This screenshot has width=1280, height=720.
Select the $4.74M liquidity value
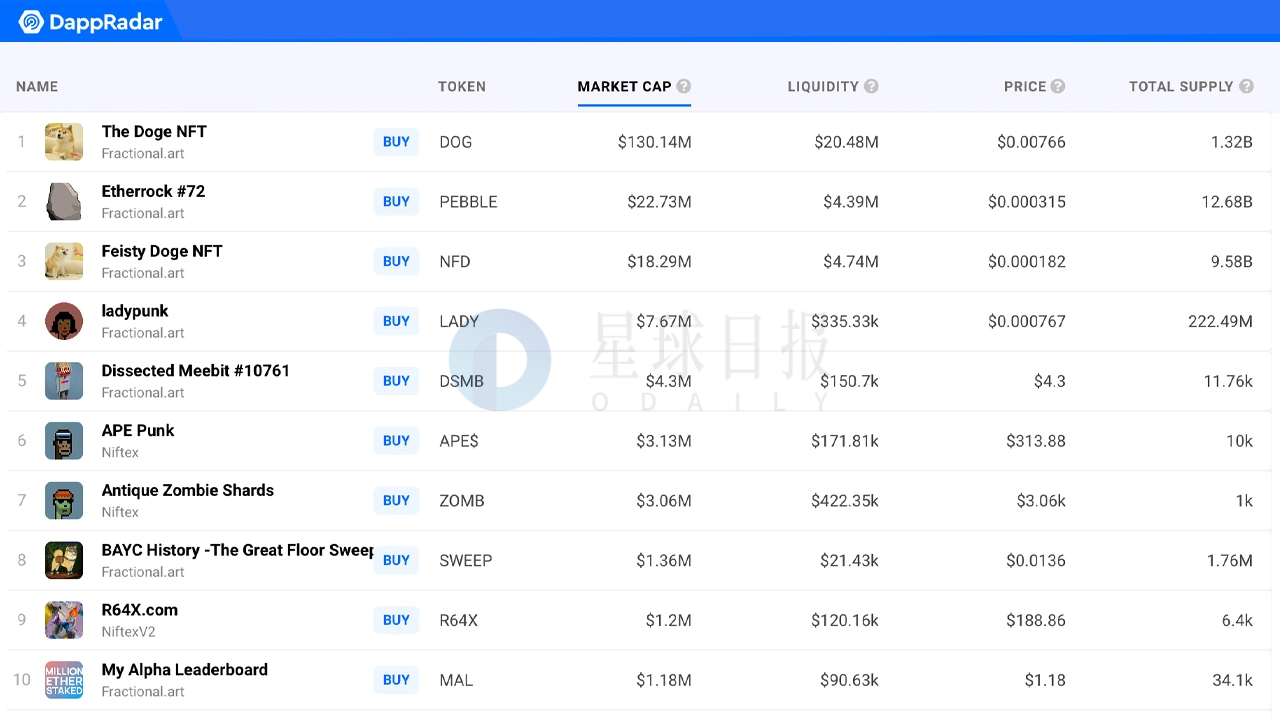tap(851, 262)
